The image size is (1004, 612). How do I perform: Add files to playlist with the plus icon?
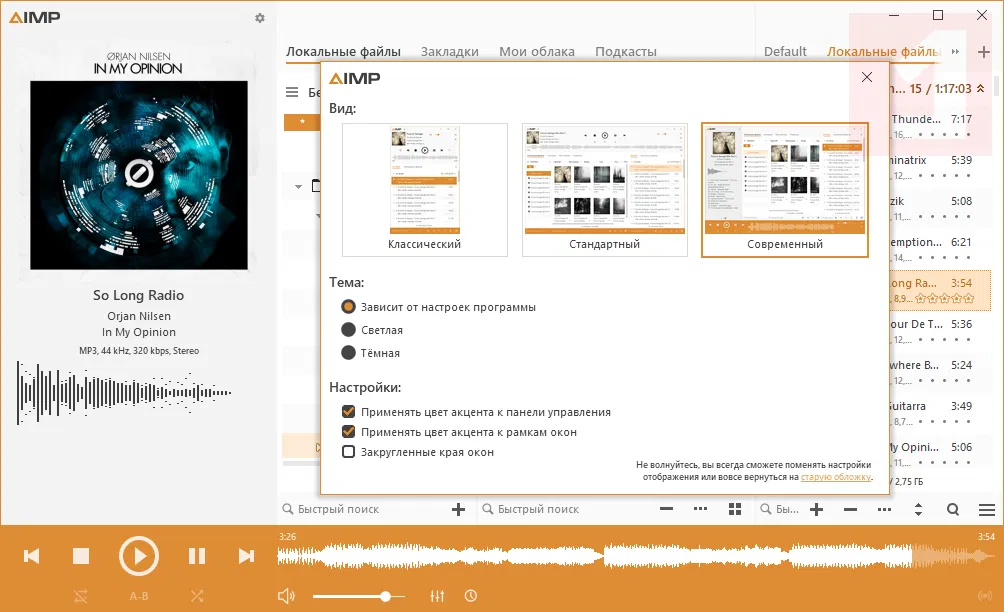pyautogui.click(x=816, y=509)
